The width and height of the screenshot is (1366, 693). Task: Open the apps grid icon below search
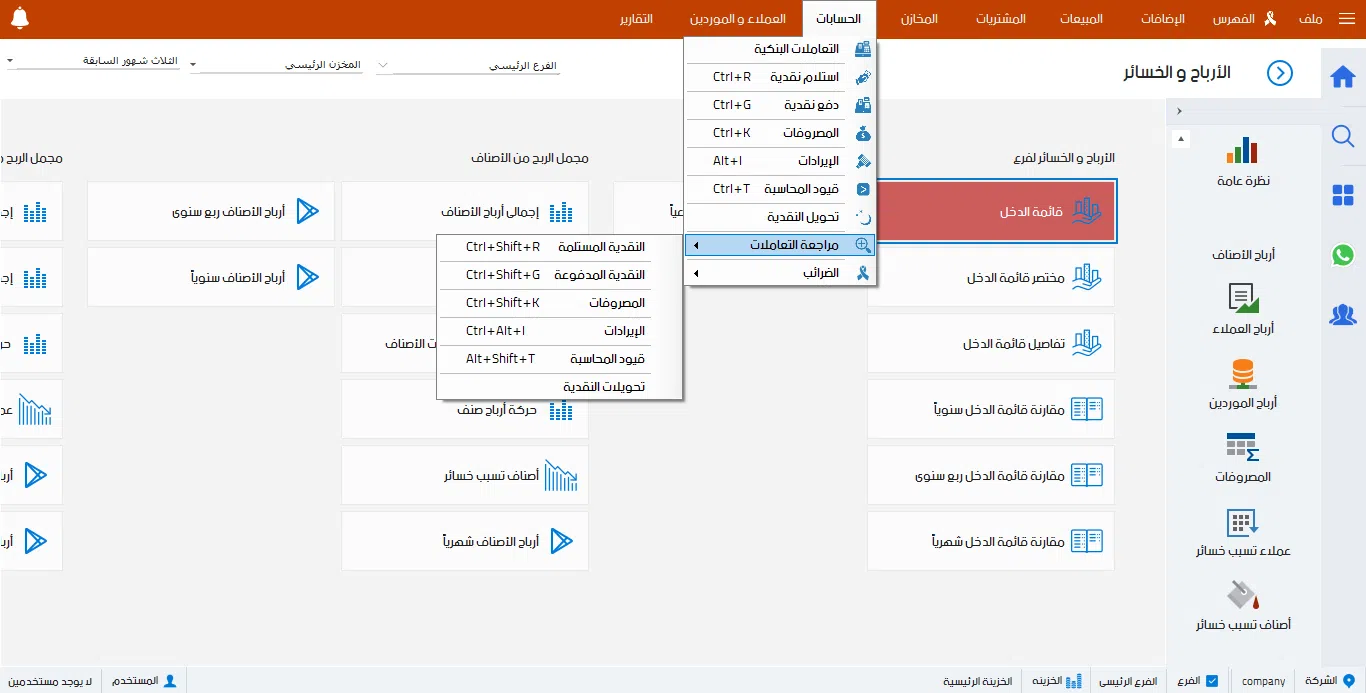pos(1343,195)
